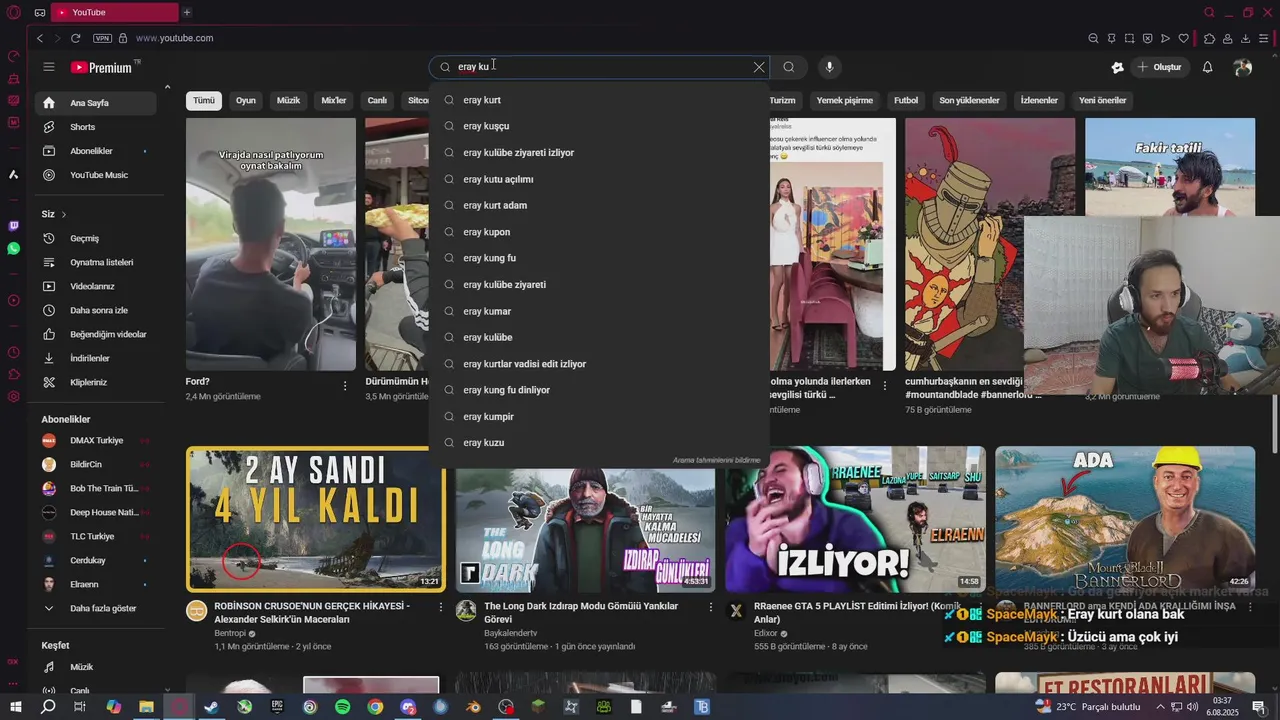
Task: Open Spotify from the taskbar
Action: point(342,707)
